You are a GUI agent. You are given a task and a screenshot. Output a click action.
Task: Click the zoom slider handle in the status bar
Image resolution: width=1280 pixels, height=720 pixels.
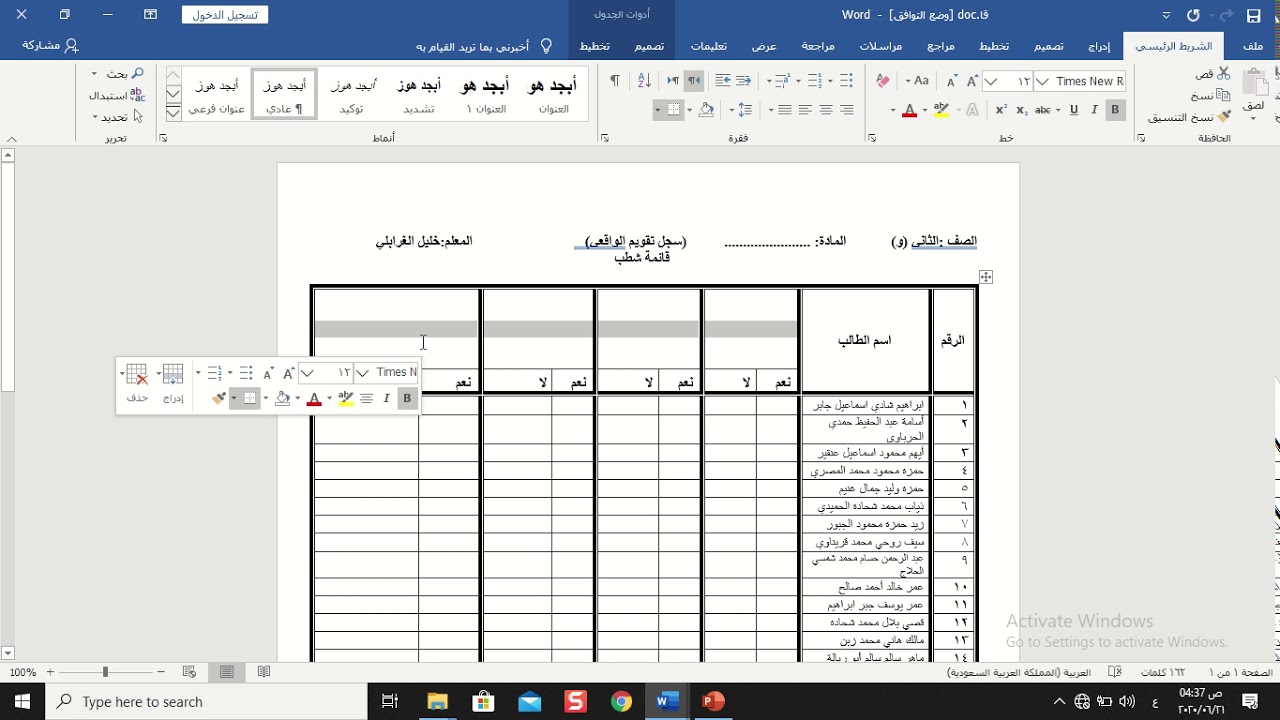(105, 672)
